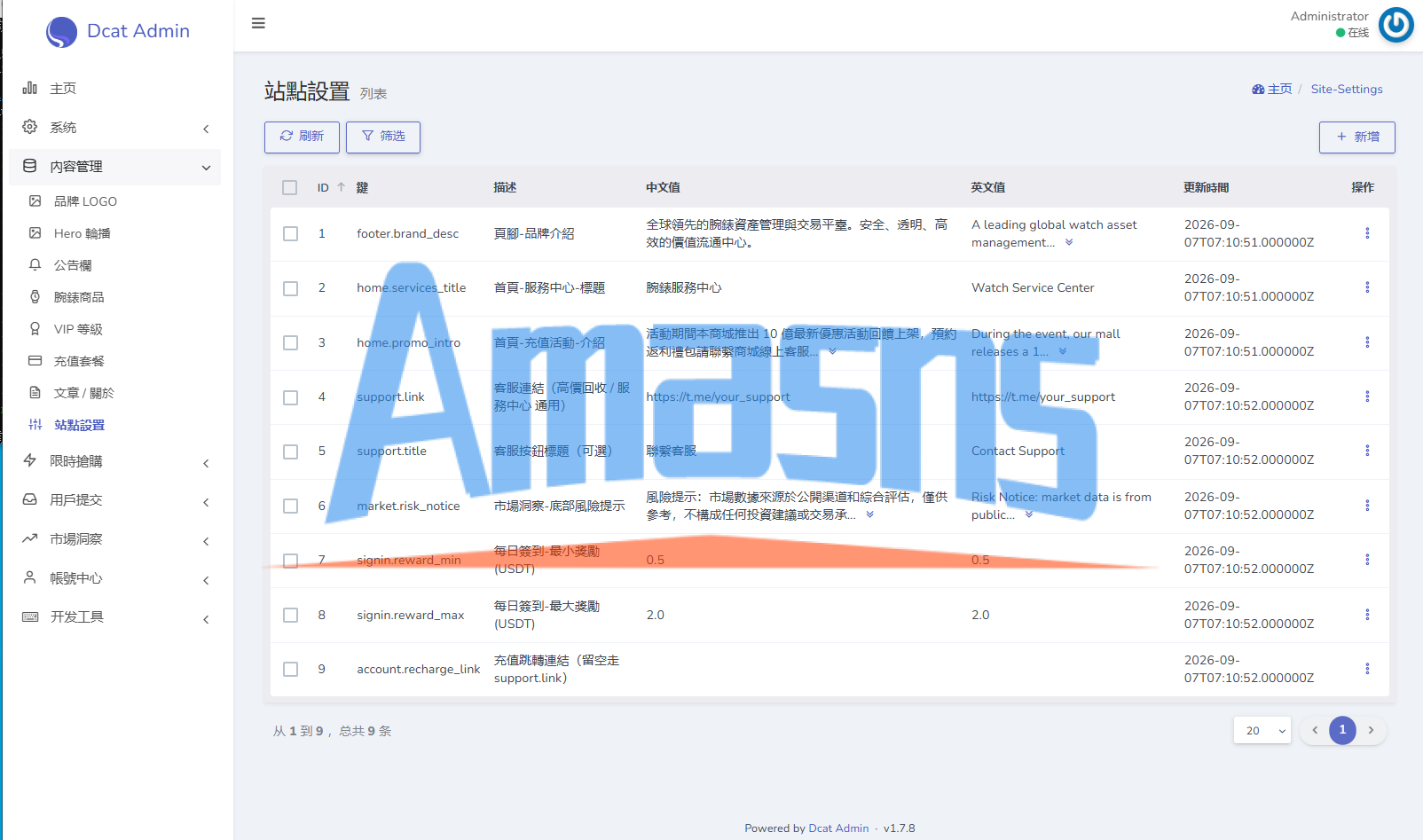The height and width of the screenshot is (840, 1423).
Task: Expand the 系統 sidebar menu
Action: coord(115,128)
